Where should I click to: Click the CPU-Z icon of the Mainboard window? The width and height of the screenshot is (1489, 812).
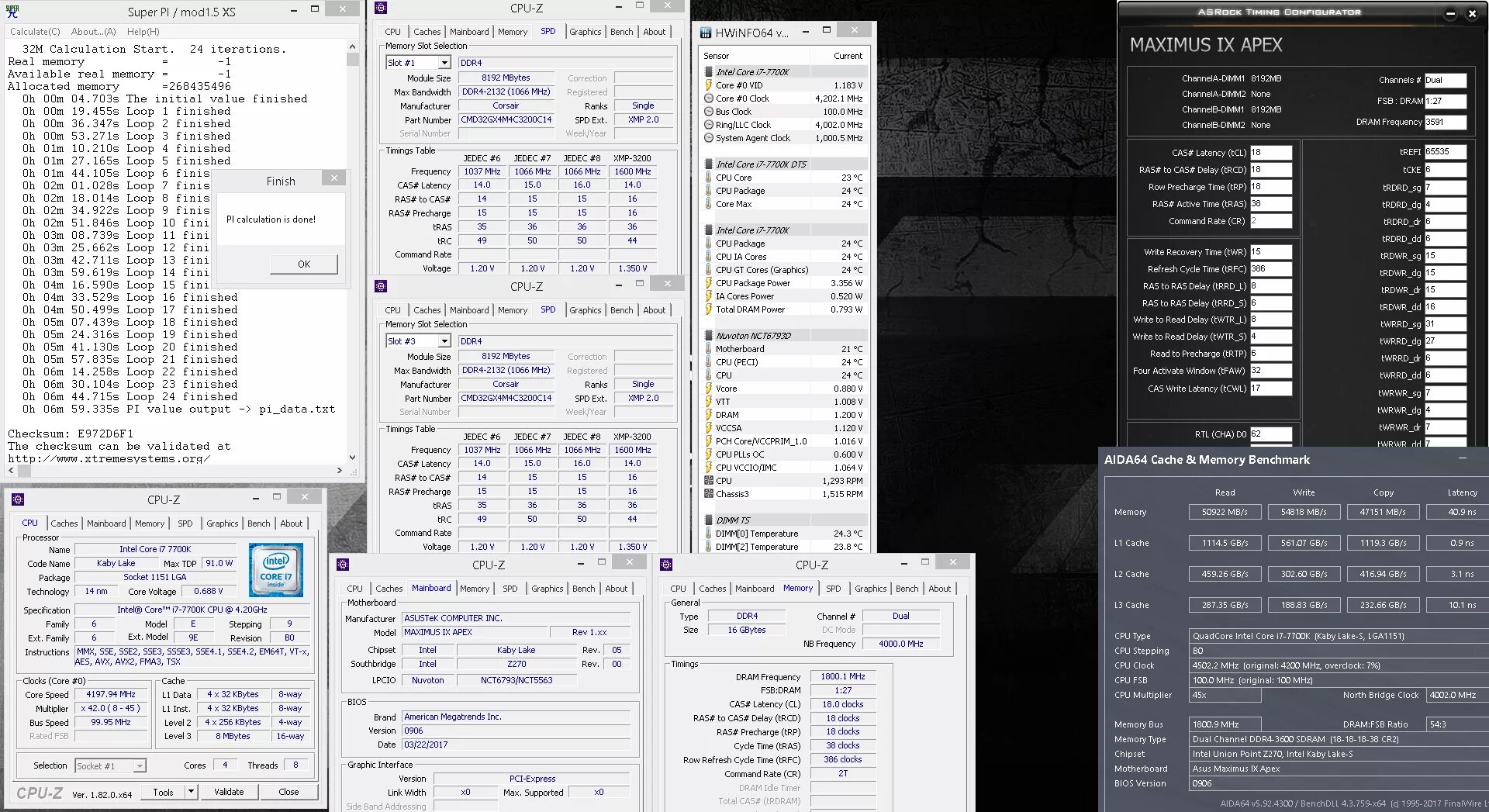coord(343,565)
